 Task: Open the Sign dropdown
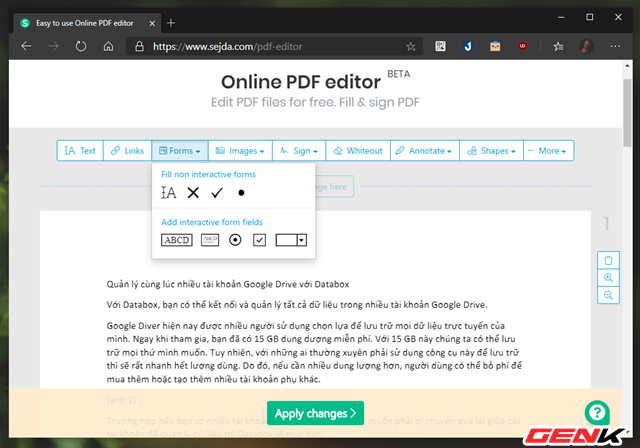(x=299, y=151)
